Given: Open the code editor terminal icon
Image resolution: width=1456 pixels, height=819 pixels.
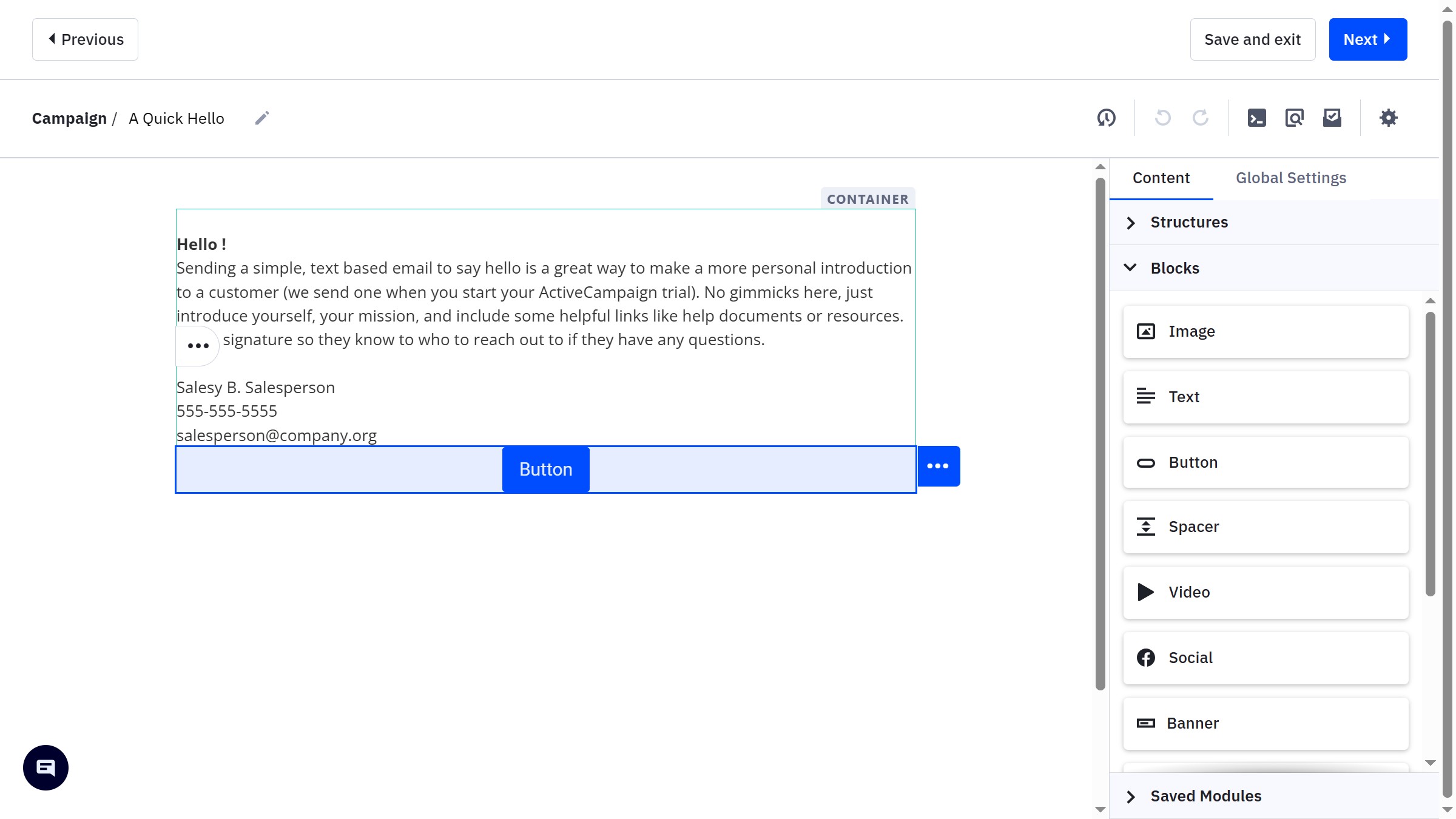Looking at the screenshot, I should (1256, 118).
